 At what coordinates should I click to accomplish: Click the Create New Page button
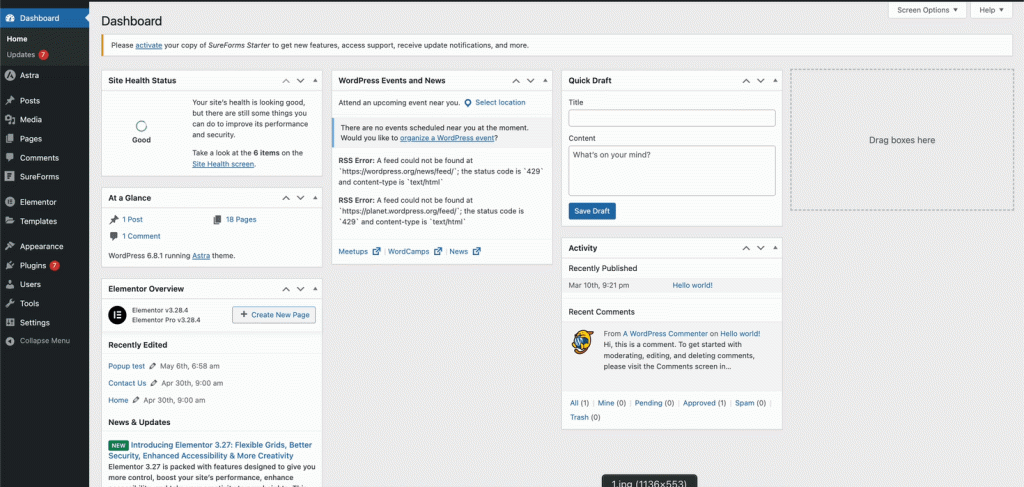(x=274, y=315)
